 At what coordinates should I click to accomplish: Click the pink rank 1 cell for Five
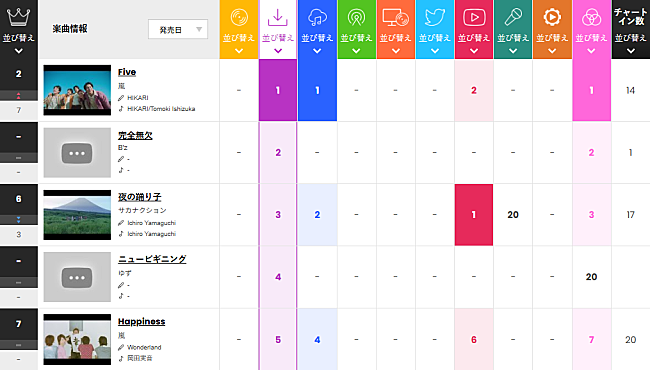point(592,90)
